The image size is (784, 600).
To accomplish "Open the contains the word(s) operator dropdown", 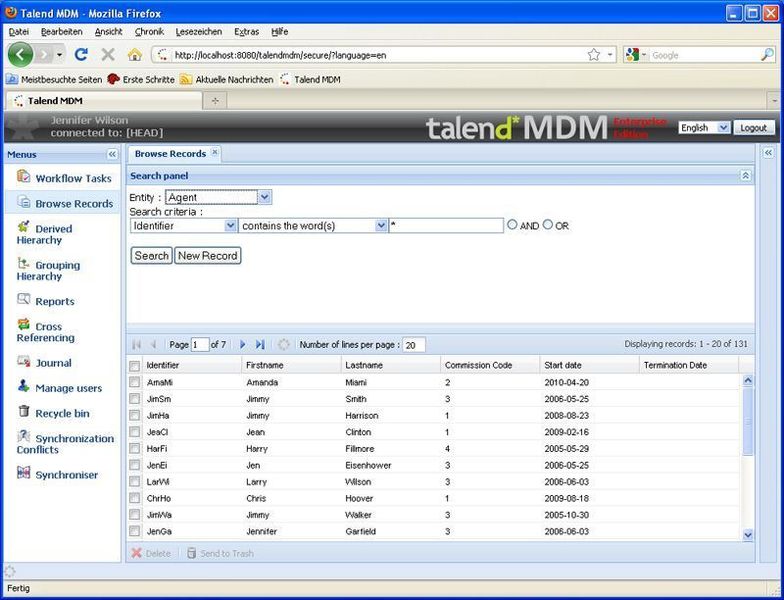I will (x=381, y=226).
